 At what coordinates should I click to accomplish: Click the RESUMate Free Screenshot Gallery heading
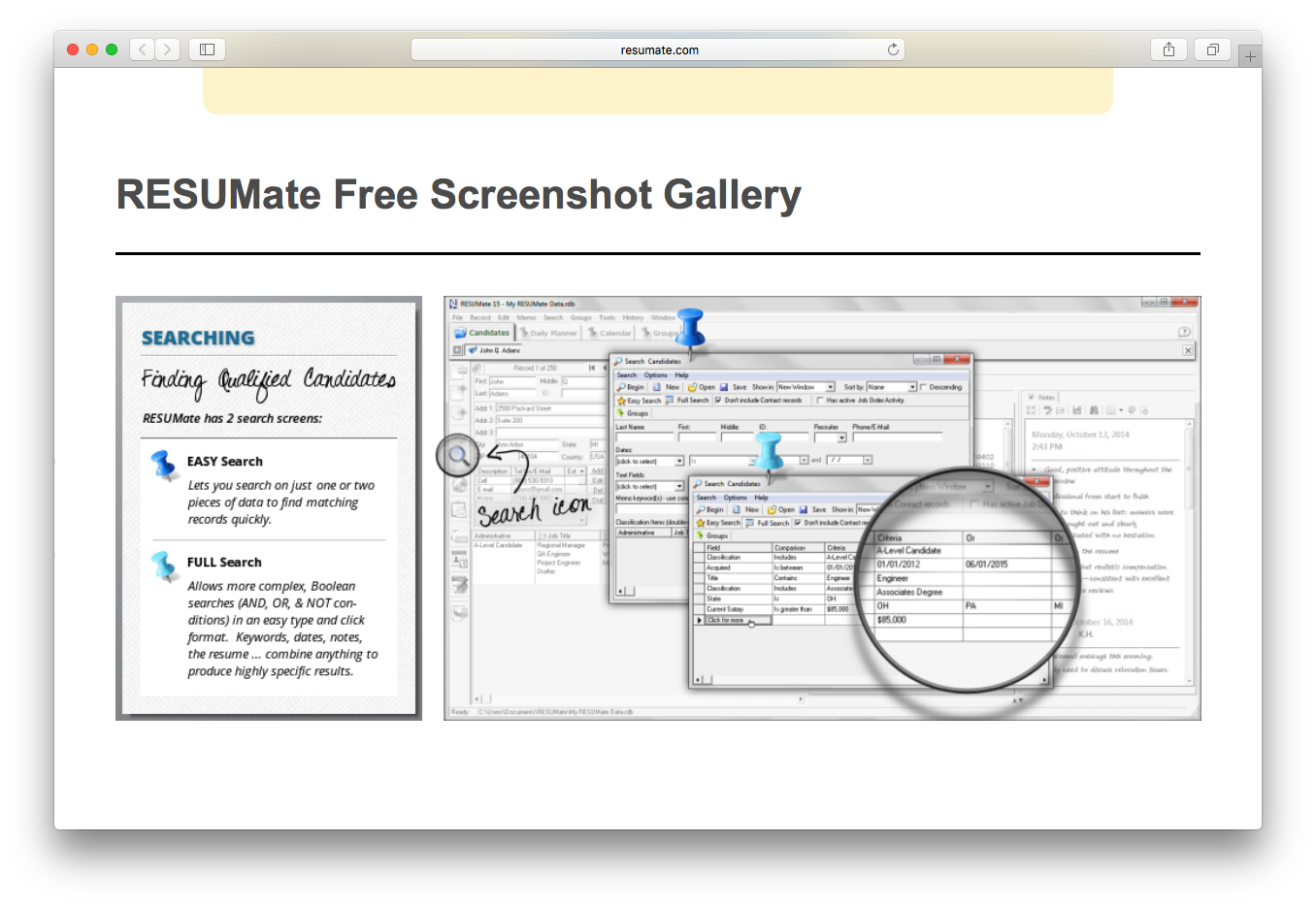click(x=459, y=195)
